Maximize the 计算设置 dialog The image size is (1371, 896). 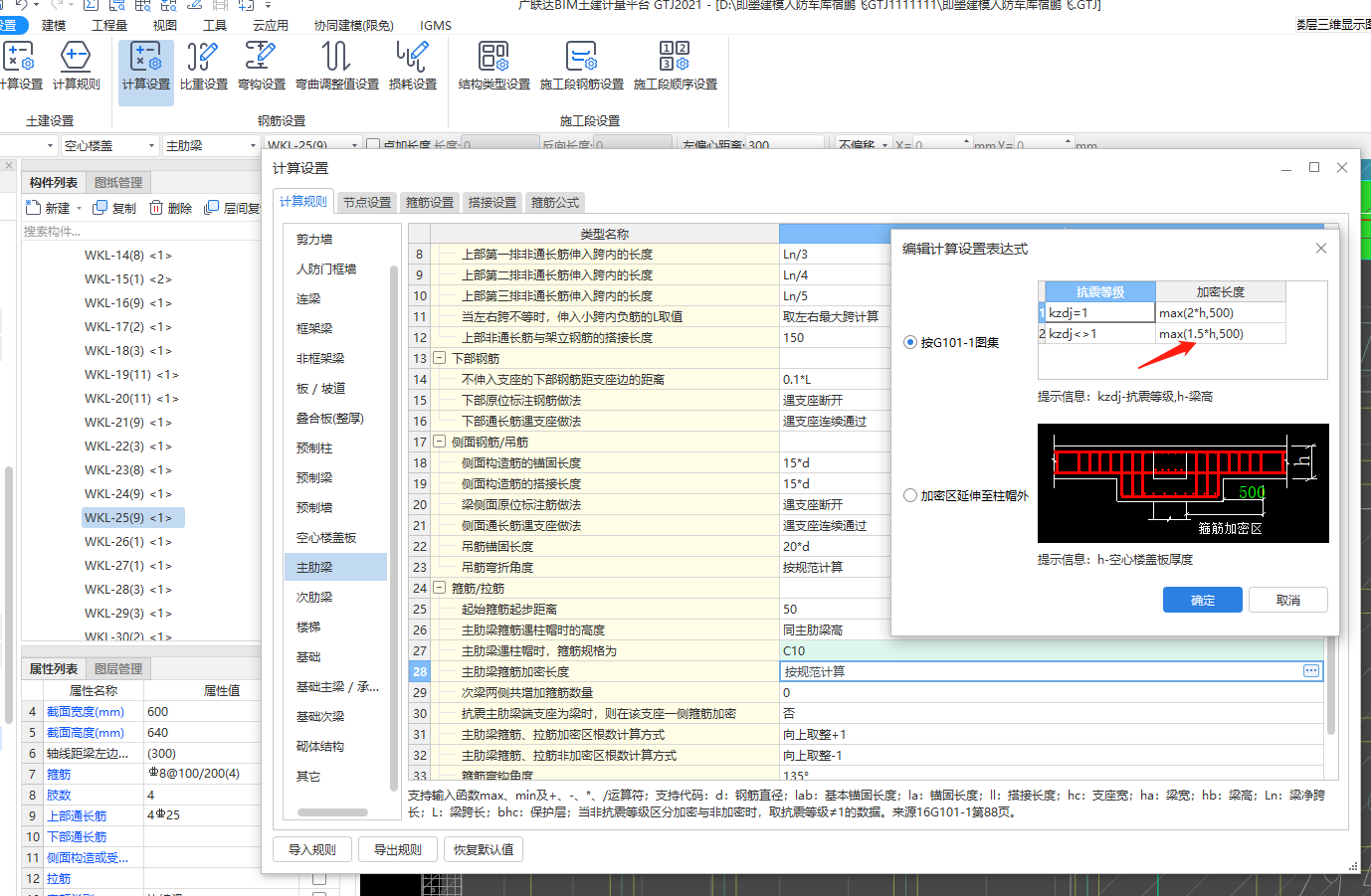click(1314, 167)
